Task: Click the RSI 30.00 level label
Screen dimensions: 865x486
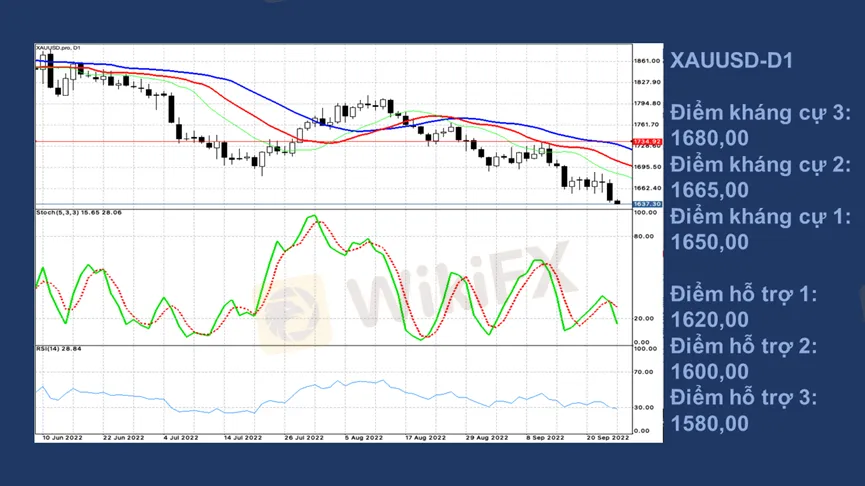Action: pos(645,408)
